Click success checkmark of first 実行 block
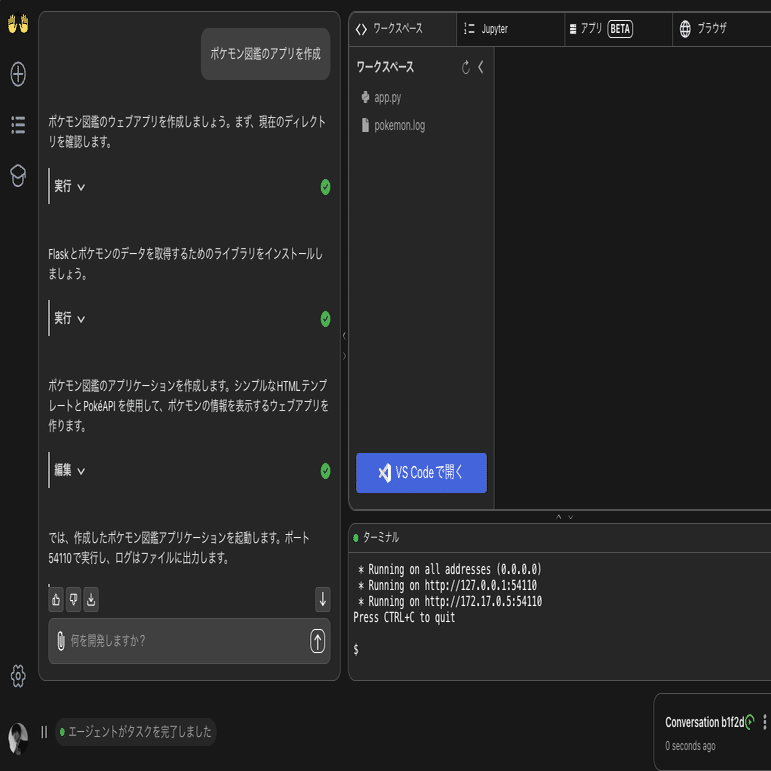This screenshot has height=771, width=771. 326,187
